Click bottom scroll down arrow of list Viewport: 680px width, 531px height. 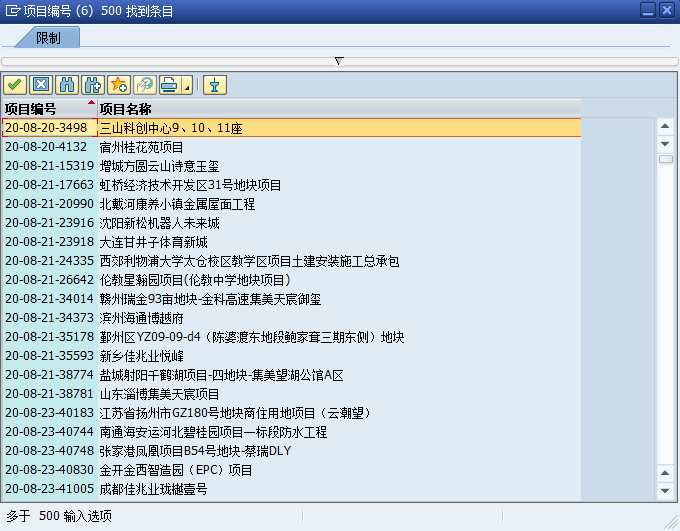point(665,491)
